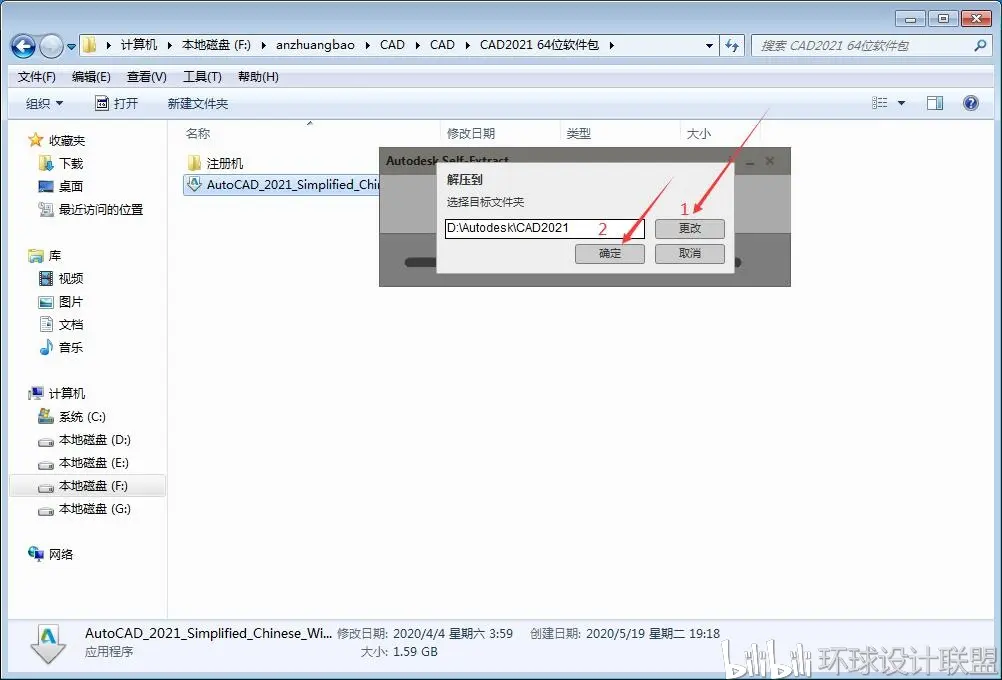Click 计算机 in the address breadcrumb
The image size is (1002, 680).
point(139,45)
